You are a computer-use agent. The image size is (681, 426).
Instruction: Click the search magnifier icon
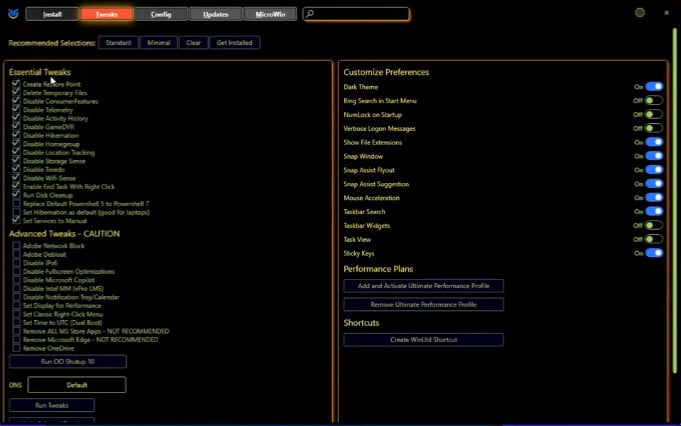310,14
